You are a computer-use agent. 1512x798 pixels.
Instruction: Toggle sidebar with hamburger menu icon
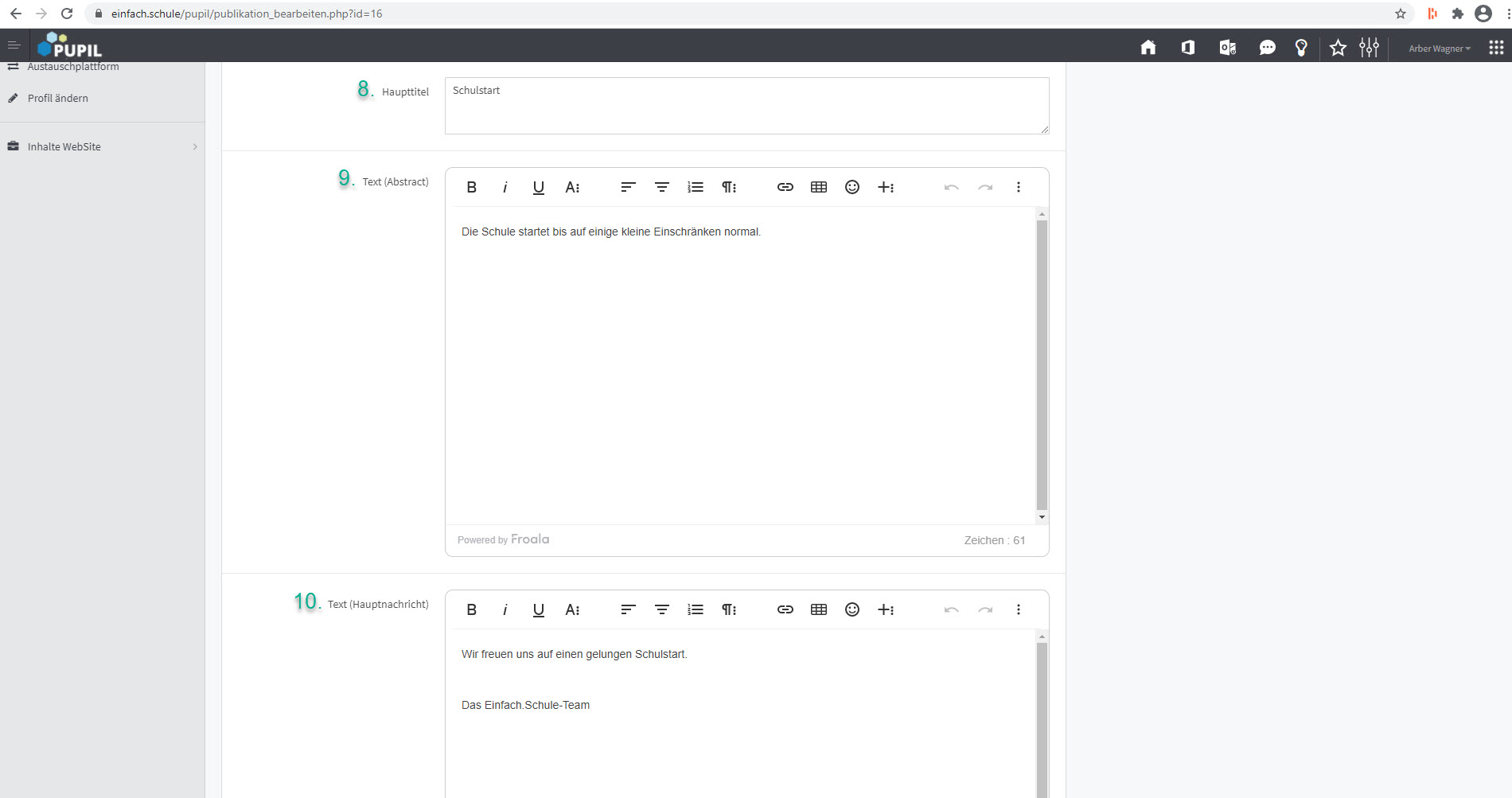click(x=14, y=45)
